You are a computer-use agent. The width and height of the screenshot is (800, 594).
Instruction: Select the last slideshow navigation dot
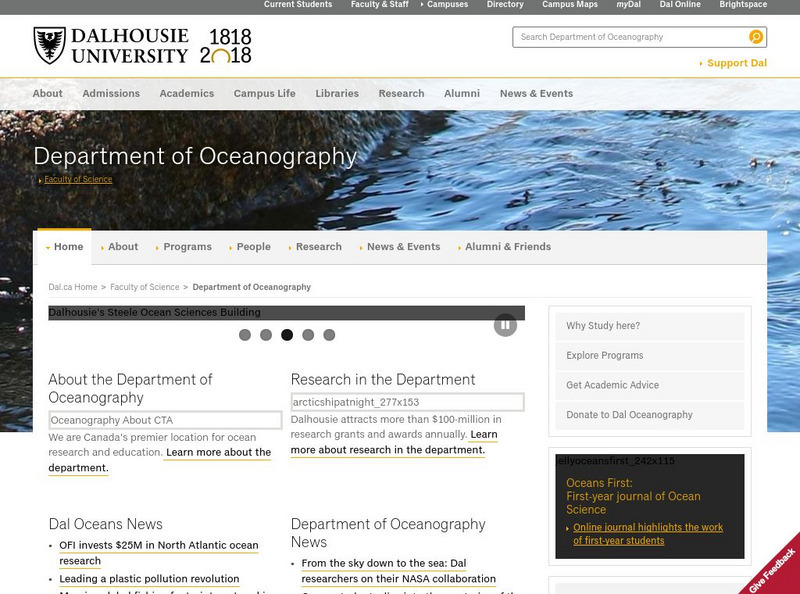(330, 336)
